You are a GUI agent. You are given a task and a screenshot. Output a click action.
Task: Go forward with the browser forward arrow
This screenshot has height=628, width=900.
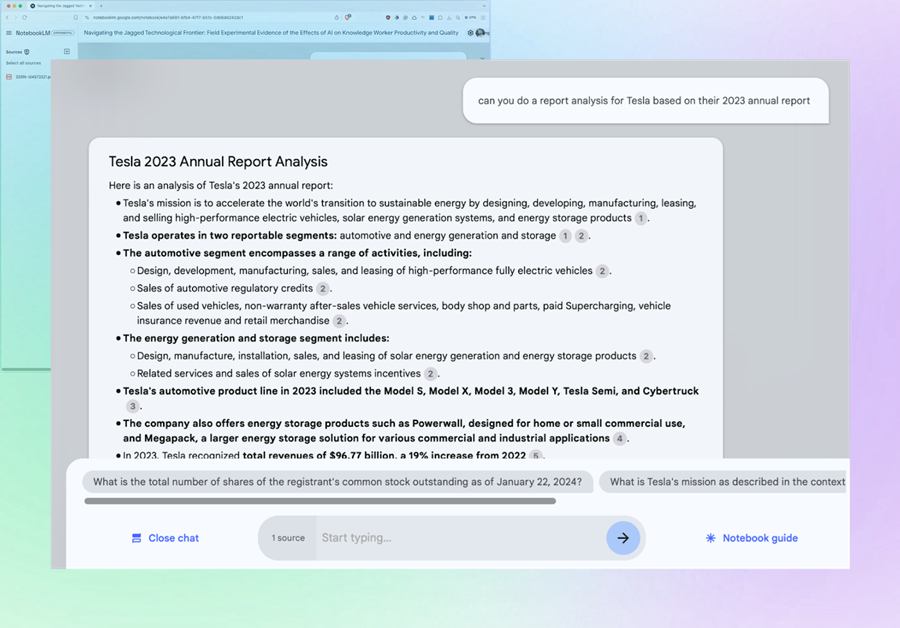(15, 17)
